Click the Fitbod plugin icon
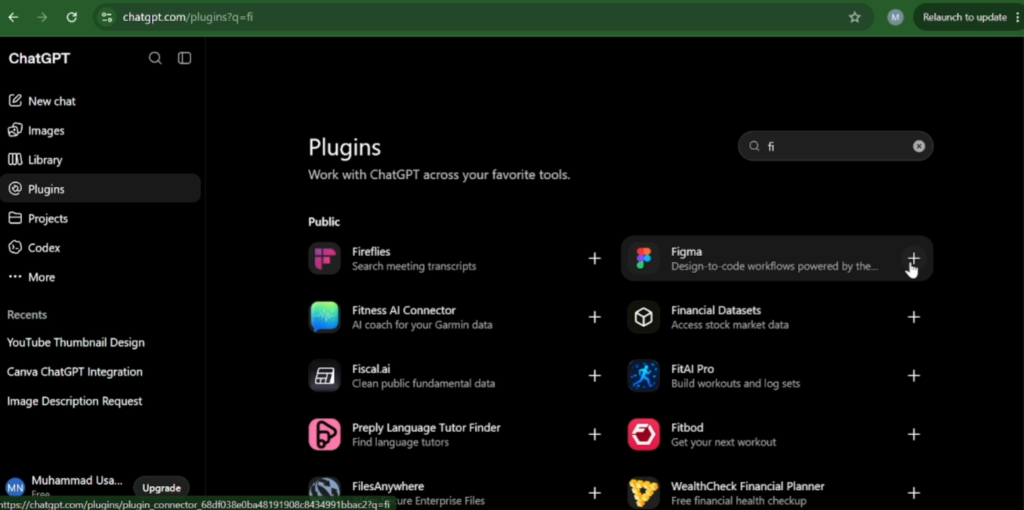Viewport: 1024px width, 510px height. 643,435
